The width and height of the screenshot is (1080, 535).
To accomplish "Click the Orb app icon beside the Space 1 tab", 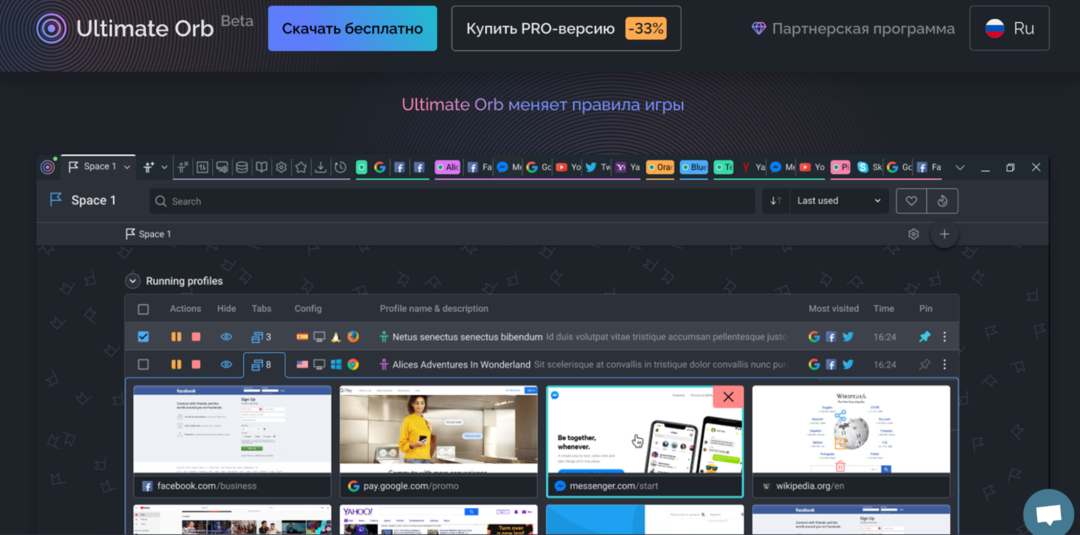I will (x=47, y=167).
